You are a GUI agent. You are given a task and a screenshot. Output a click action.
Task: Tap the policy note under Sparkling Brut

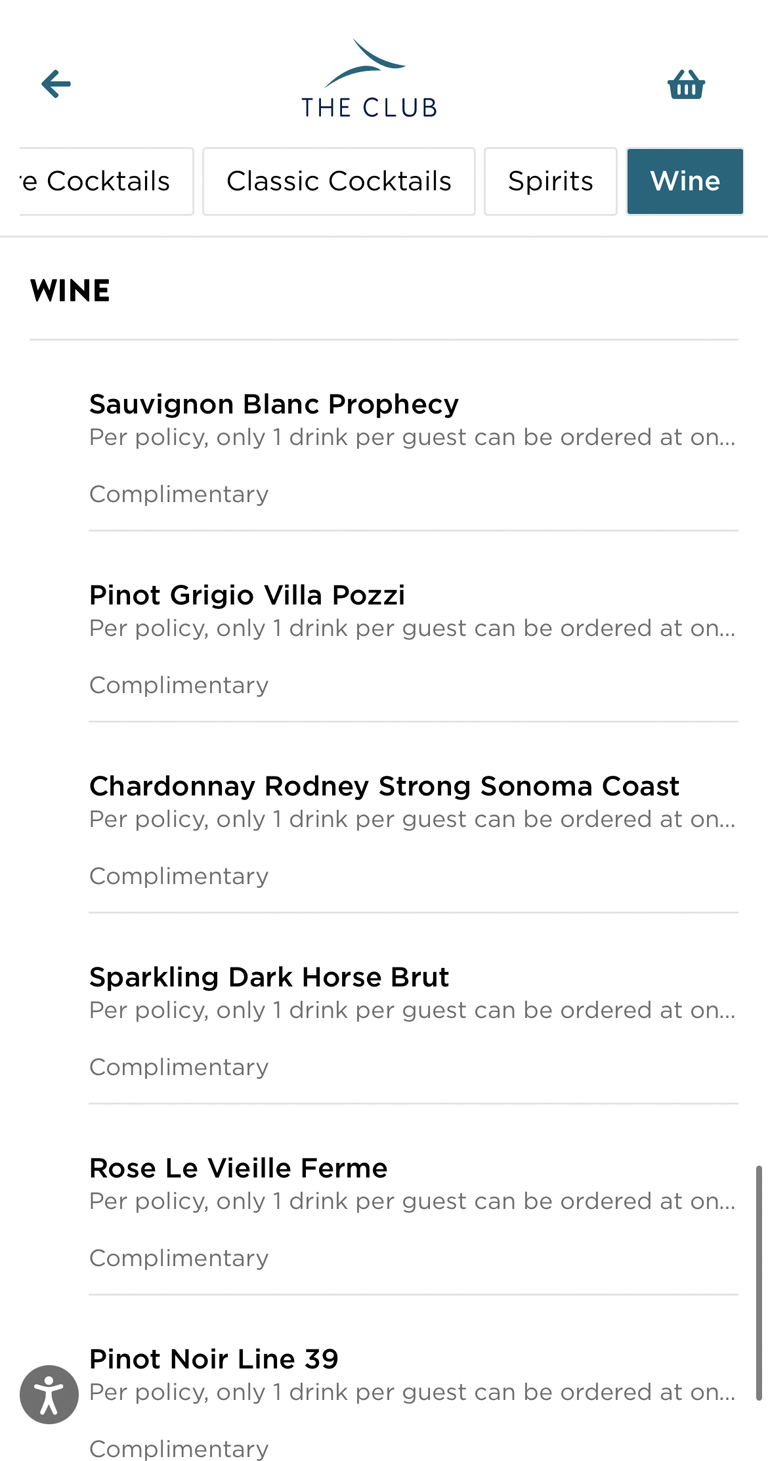412,1011
